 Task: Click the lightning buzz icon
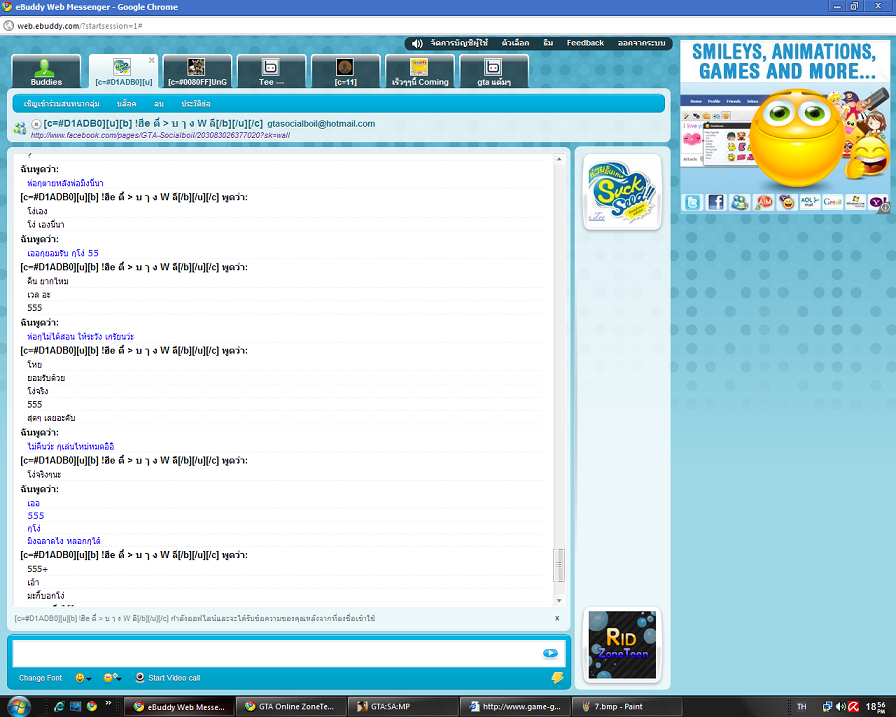[x=557, y=677]
